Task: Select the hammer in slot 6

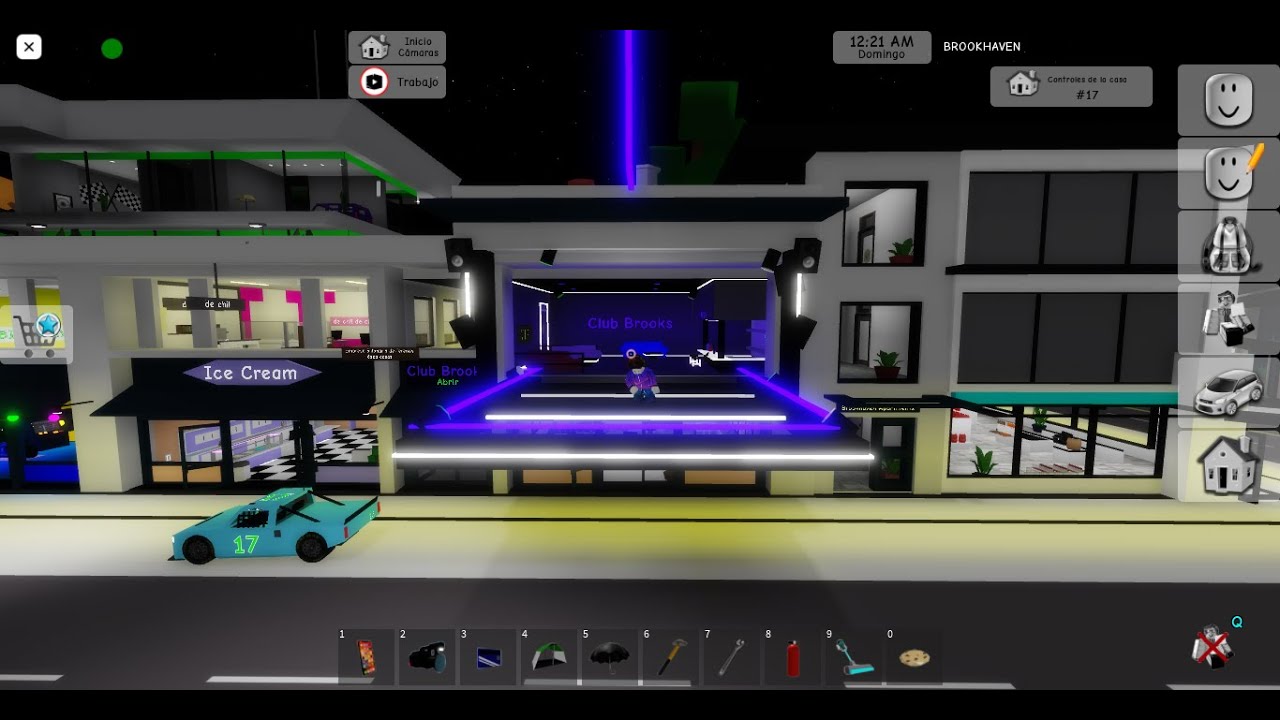Action: coord(671,657)
